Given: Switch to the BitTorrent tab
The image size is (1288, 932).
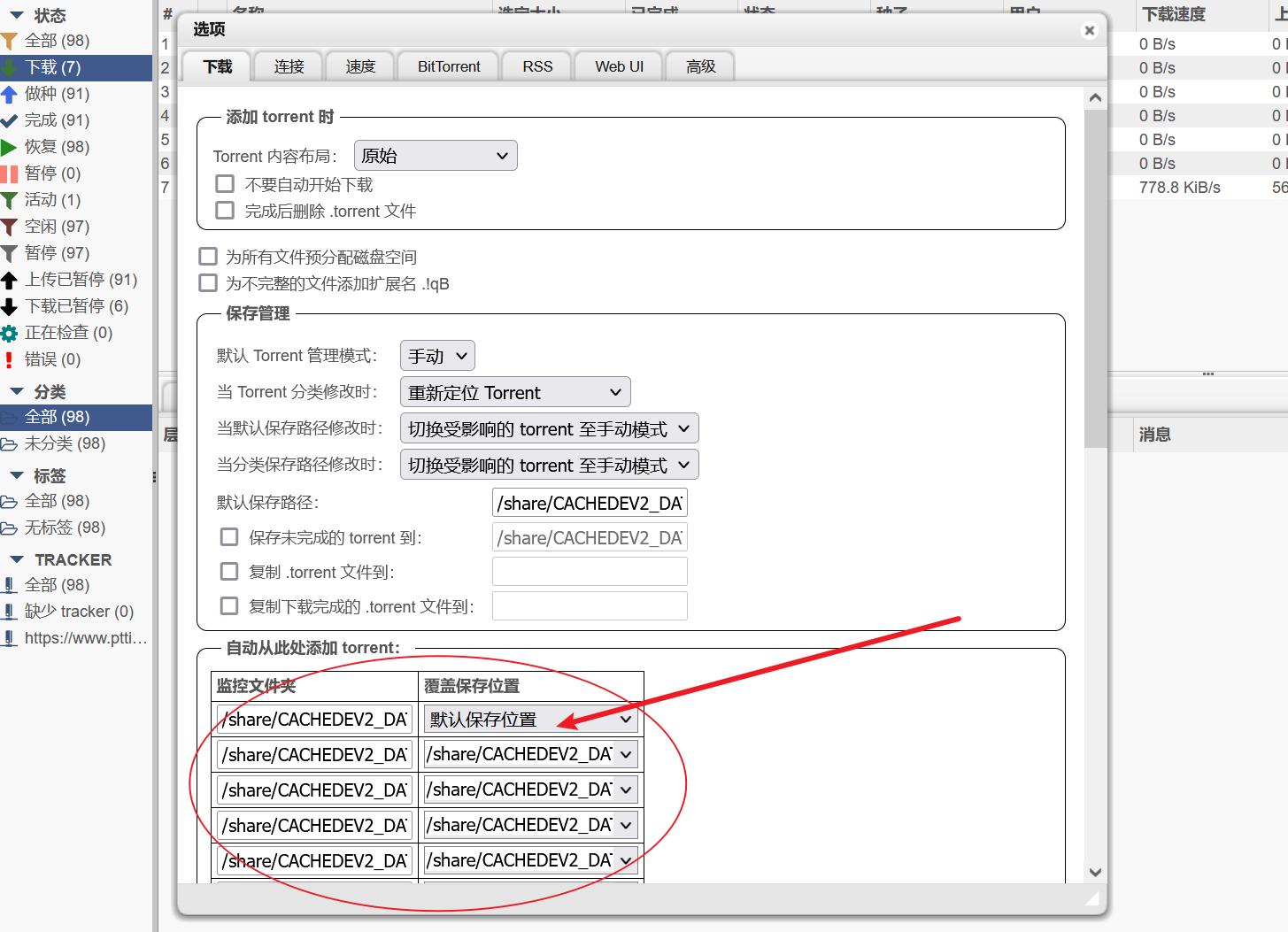Looking at the screenshot, I should 447,65.
